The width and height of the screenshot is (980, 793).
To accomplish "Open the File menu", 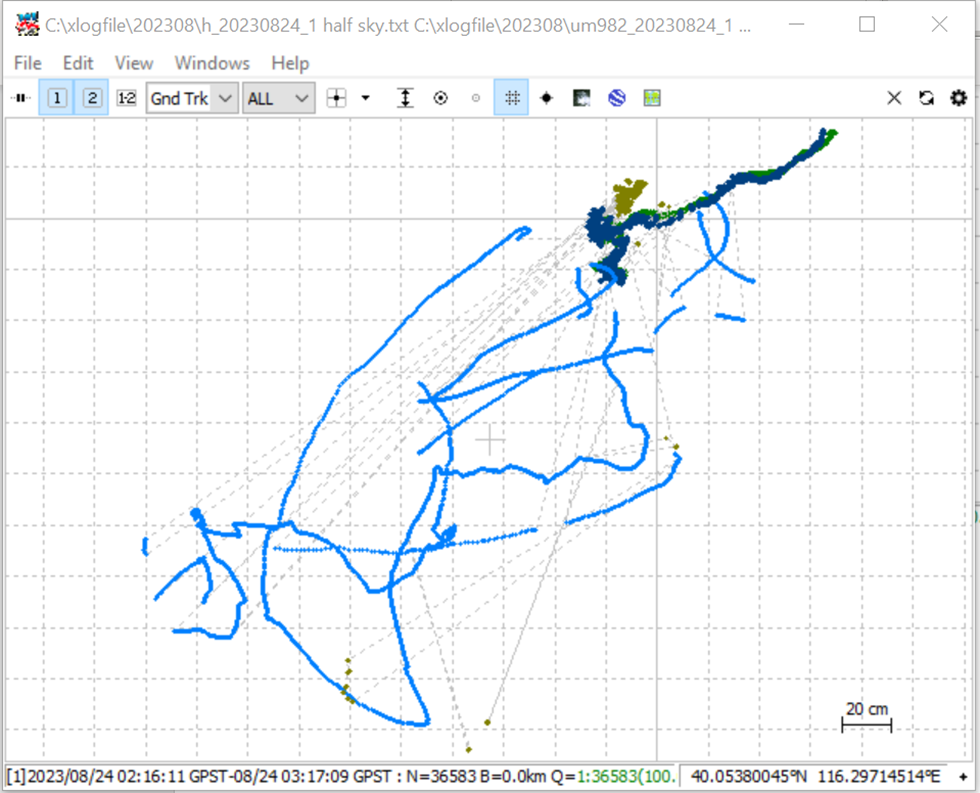I will [28, 63].
